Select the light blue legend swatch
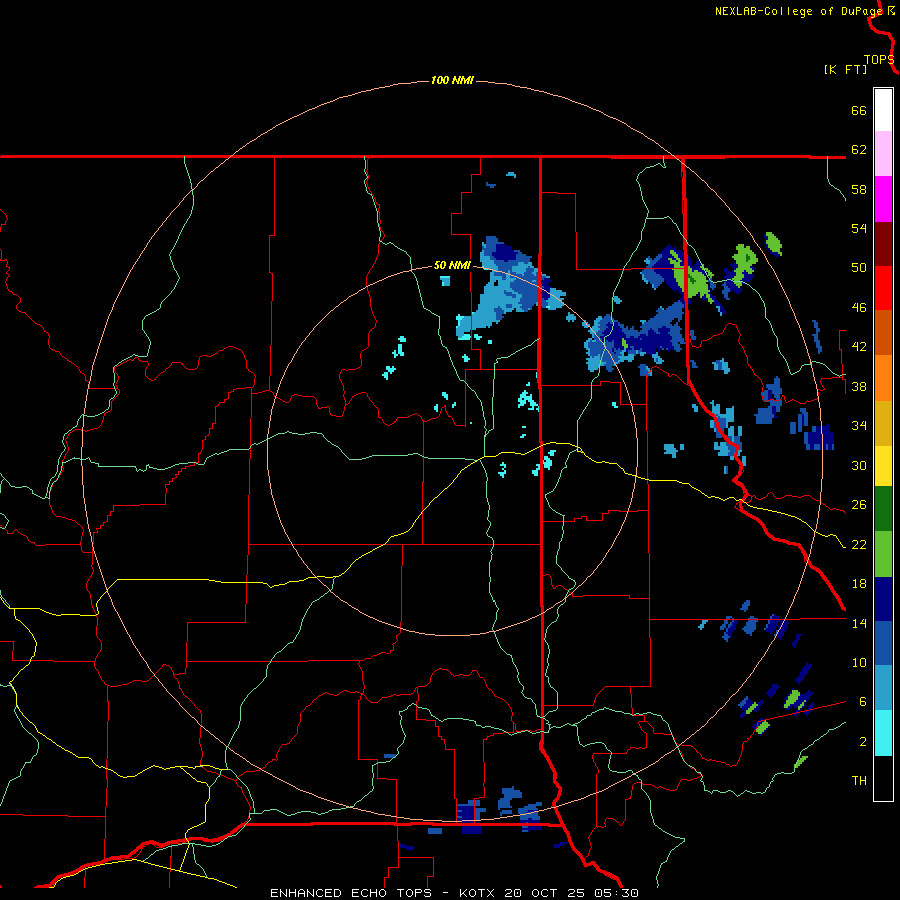This screenshot has height=900, width=900. [883, 688]
